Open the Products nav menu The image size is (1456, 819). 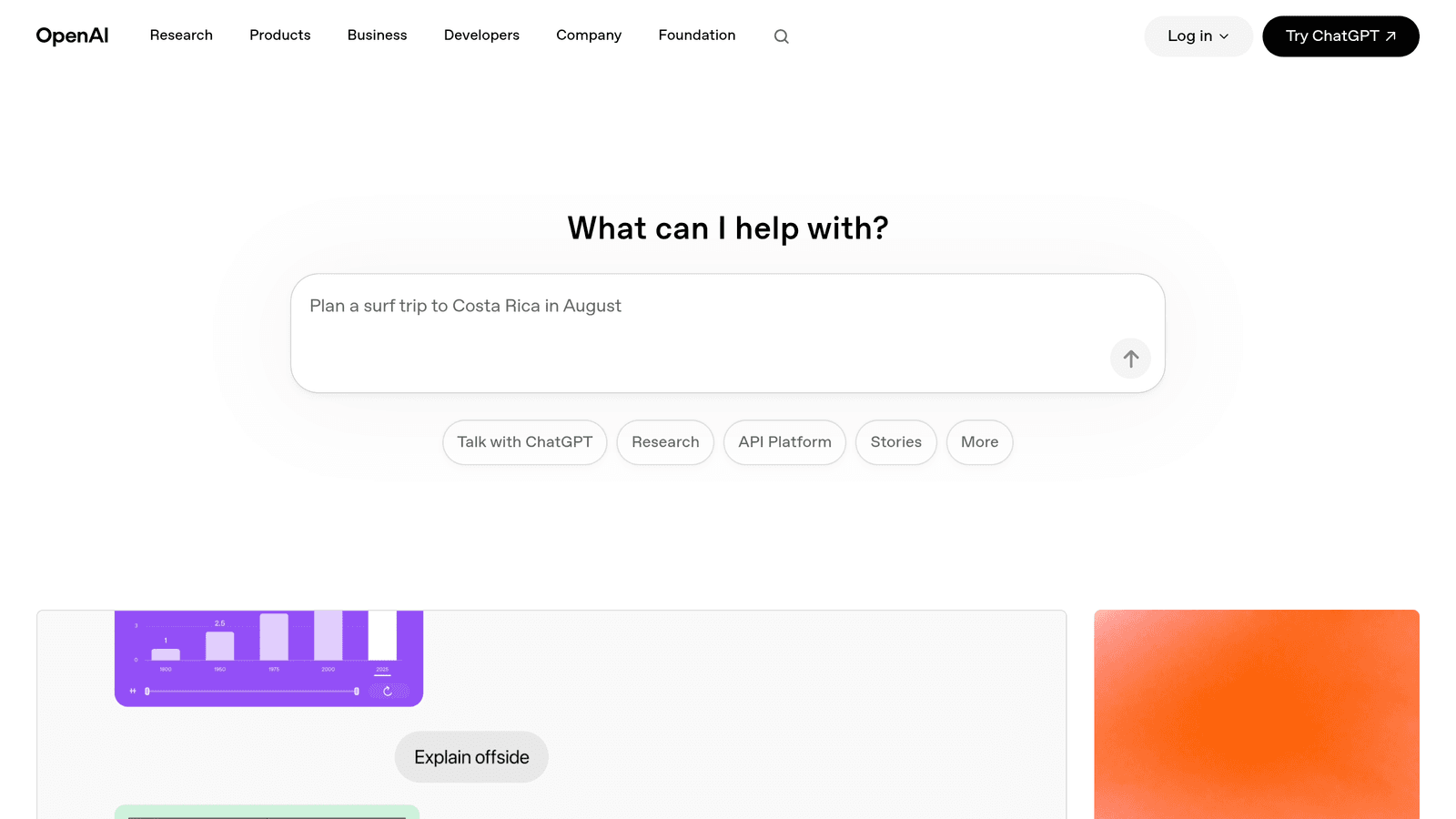(279, 35)
